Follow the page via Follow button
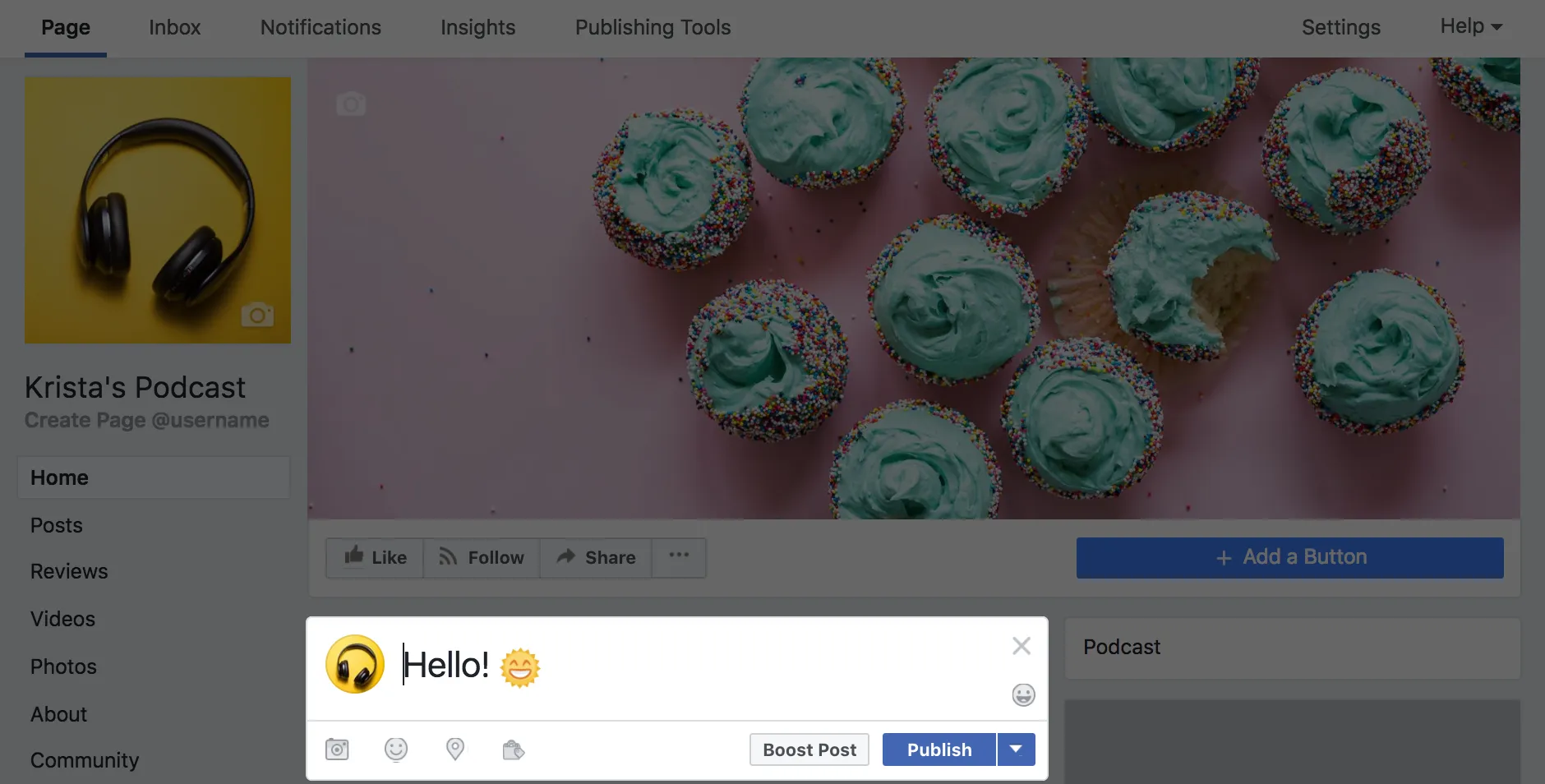The height and width of the screenshot is (784, 1545). point(482,557)
